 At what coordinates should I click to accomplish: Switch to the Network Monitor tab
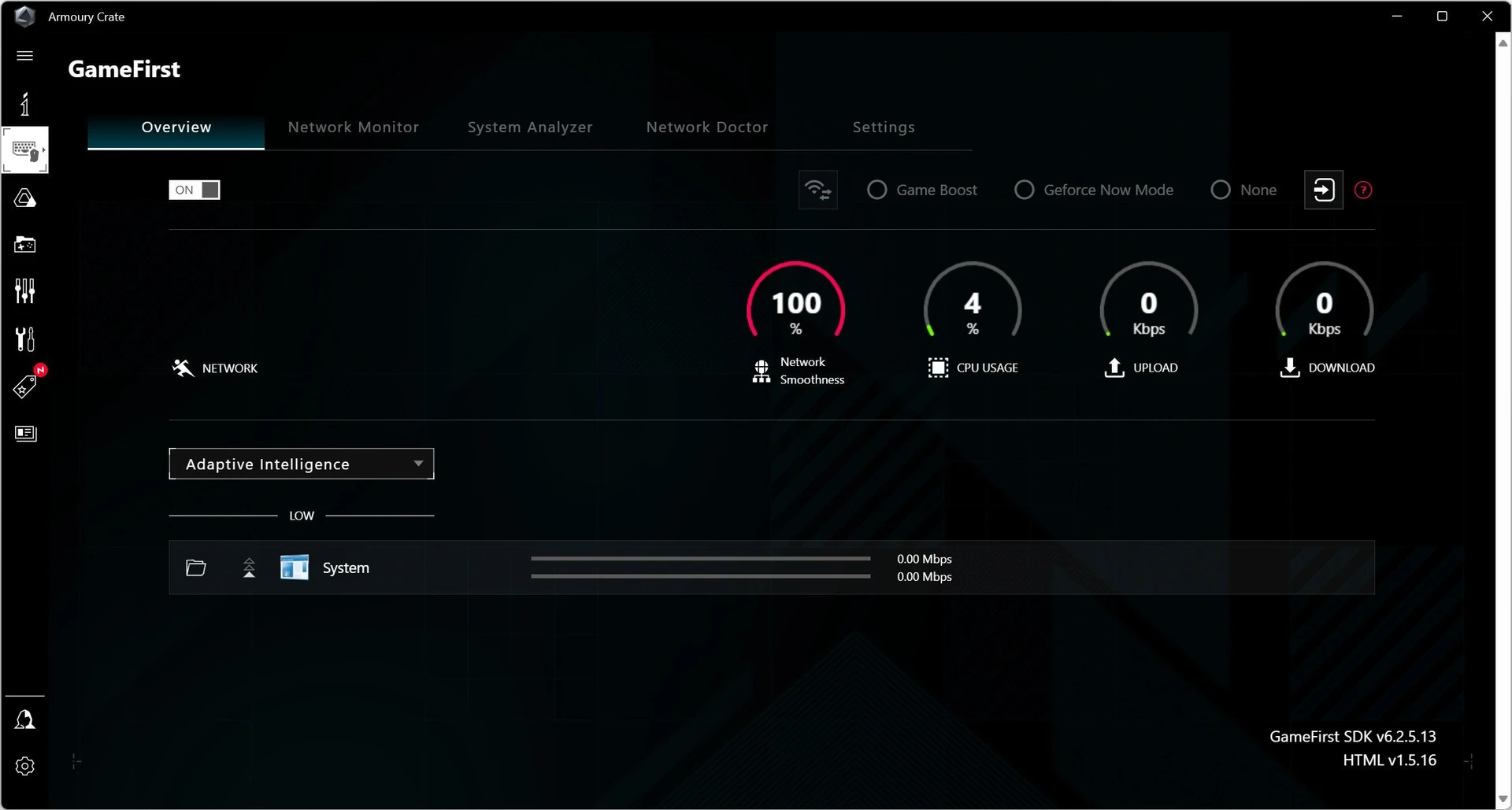point(354,128)
